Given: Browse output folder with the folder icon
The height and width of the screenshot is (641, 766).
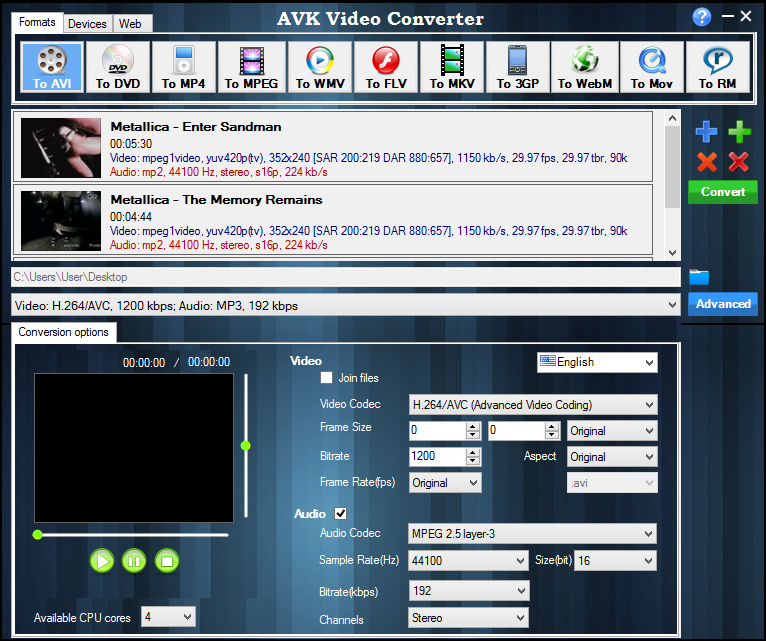Looking at the screenshot, I should 699,277.
